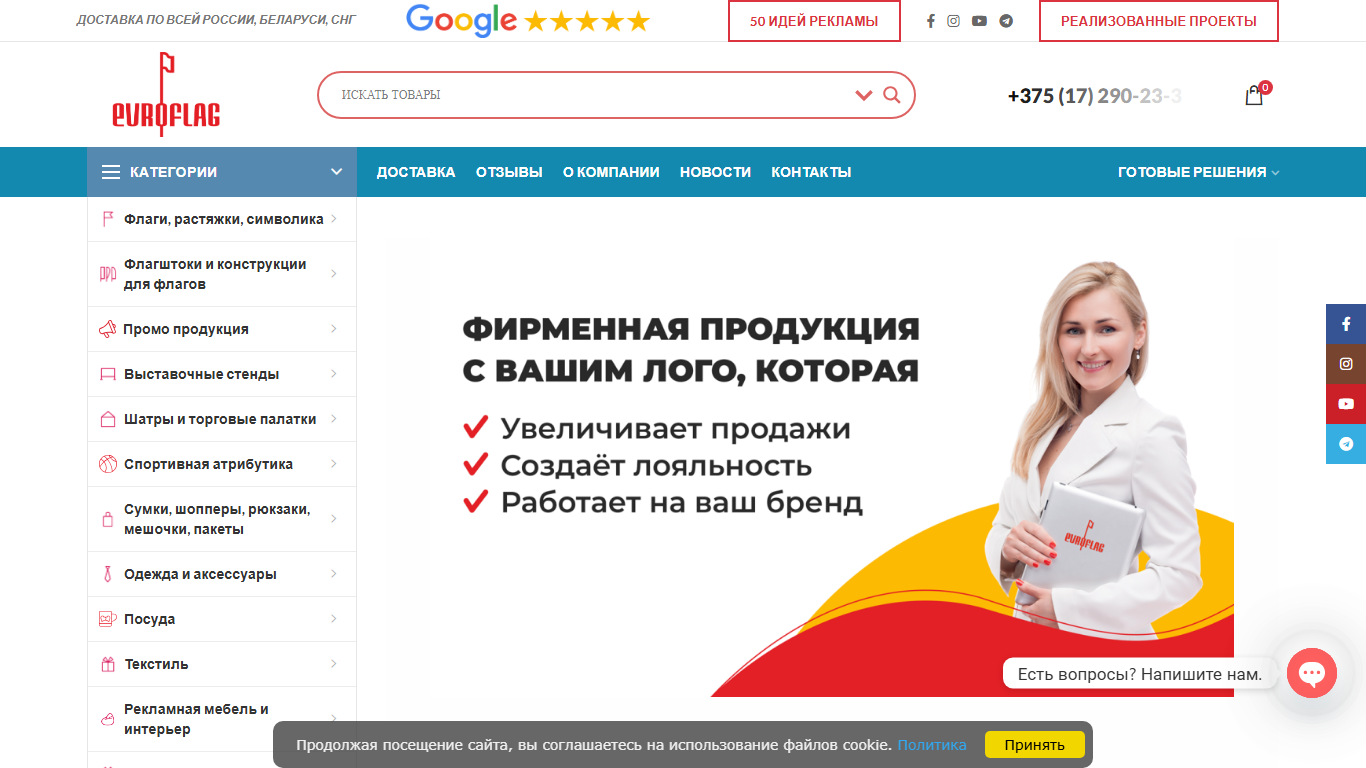Open the cookie Политика link

pyautogui.click(x=932, y=745)
